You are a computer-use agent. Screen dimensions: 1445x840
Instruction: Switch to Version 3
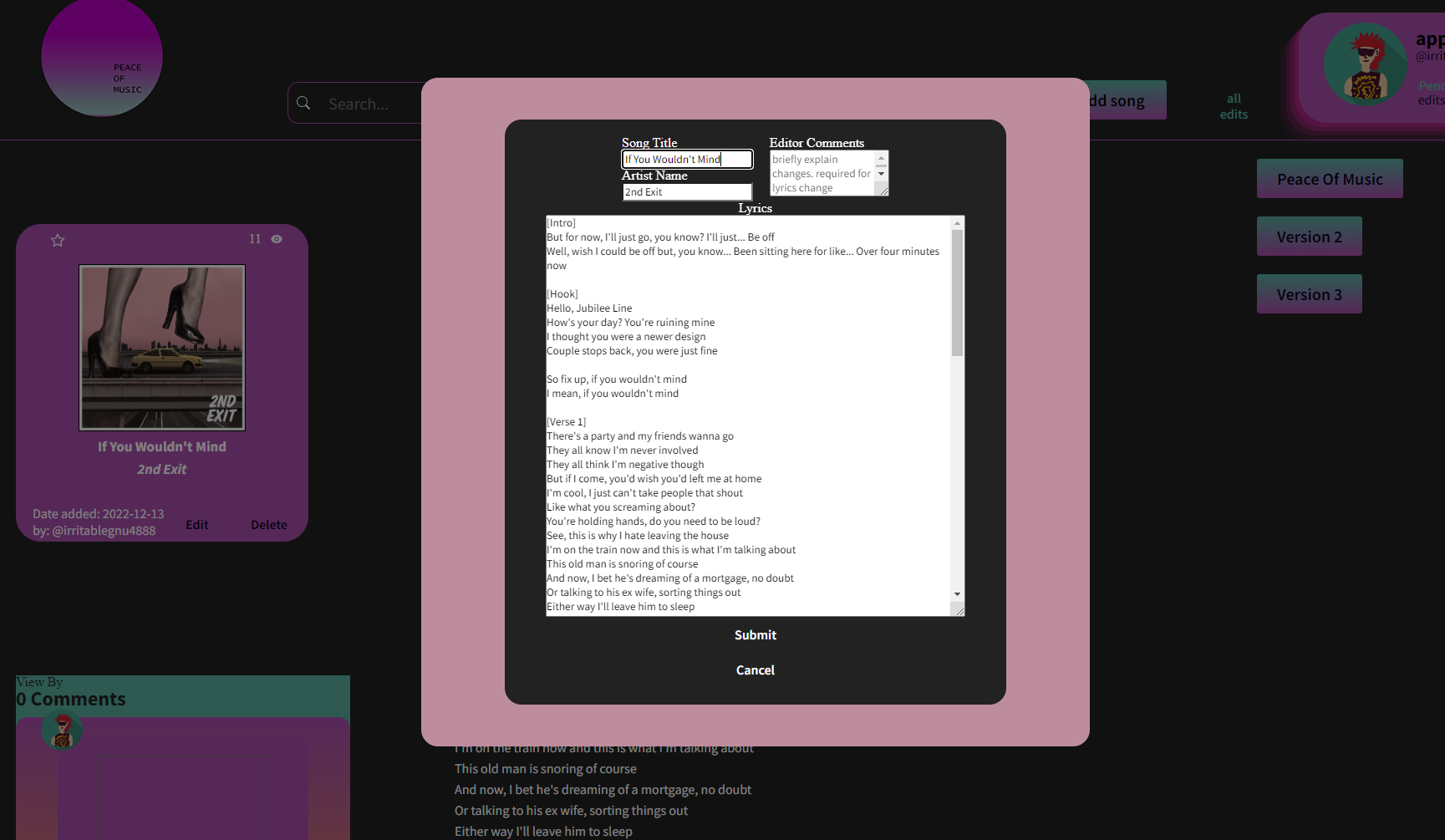click(1309, 293)
